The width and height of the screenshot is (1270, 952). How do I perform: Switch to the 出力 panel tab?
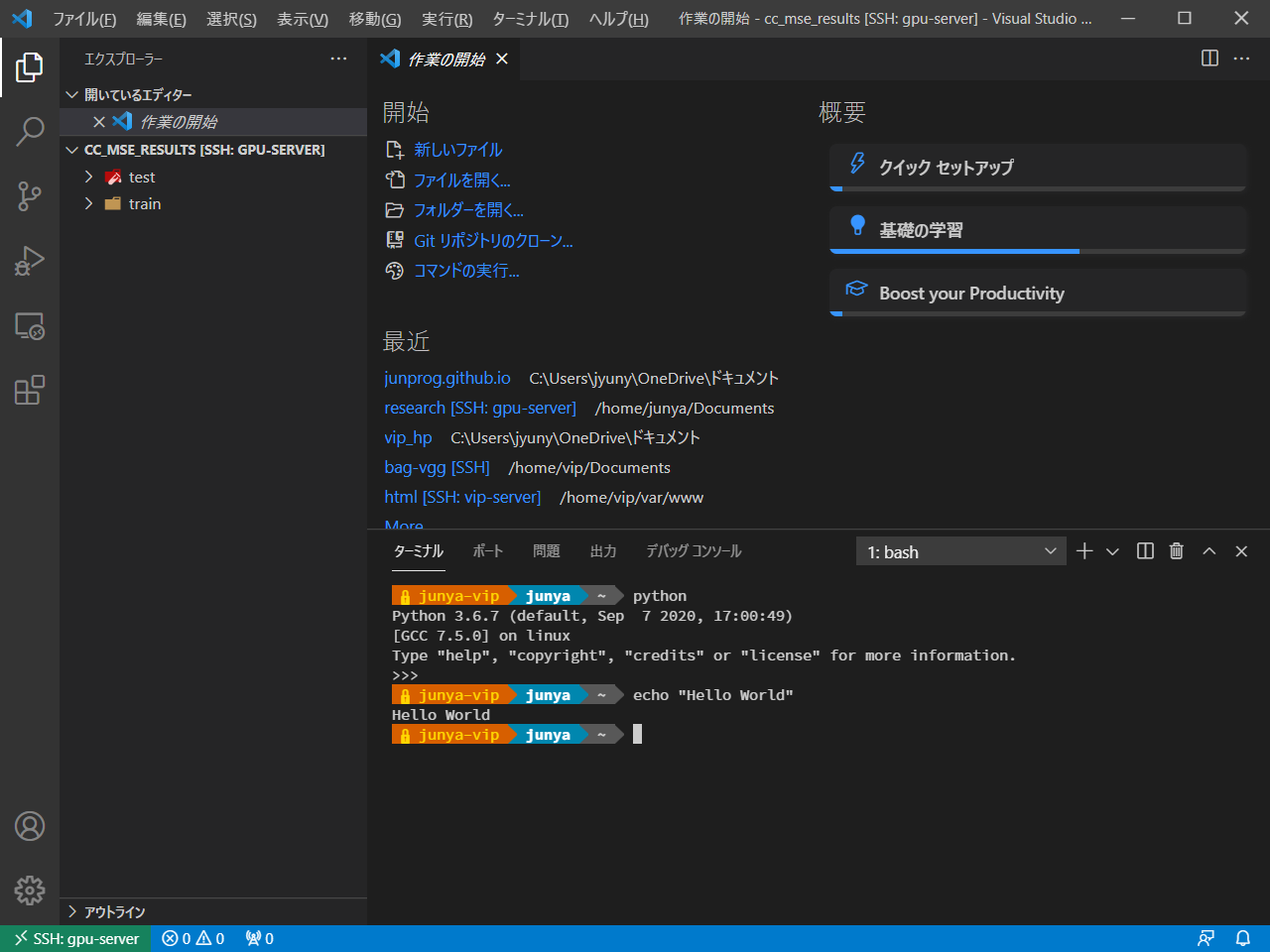(x=603, y=551)
